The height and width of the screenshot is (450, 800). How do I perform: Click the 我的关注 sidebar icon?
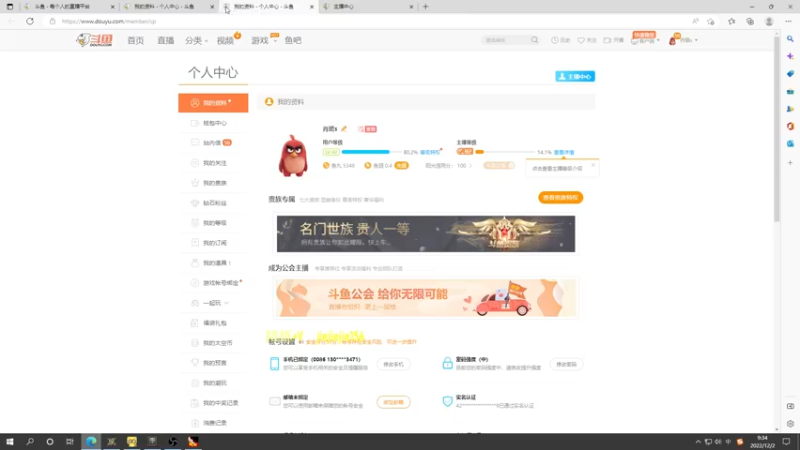point(195,163)
